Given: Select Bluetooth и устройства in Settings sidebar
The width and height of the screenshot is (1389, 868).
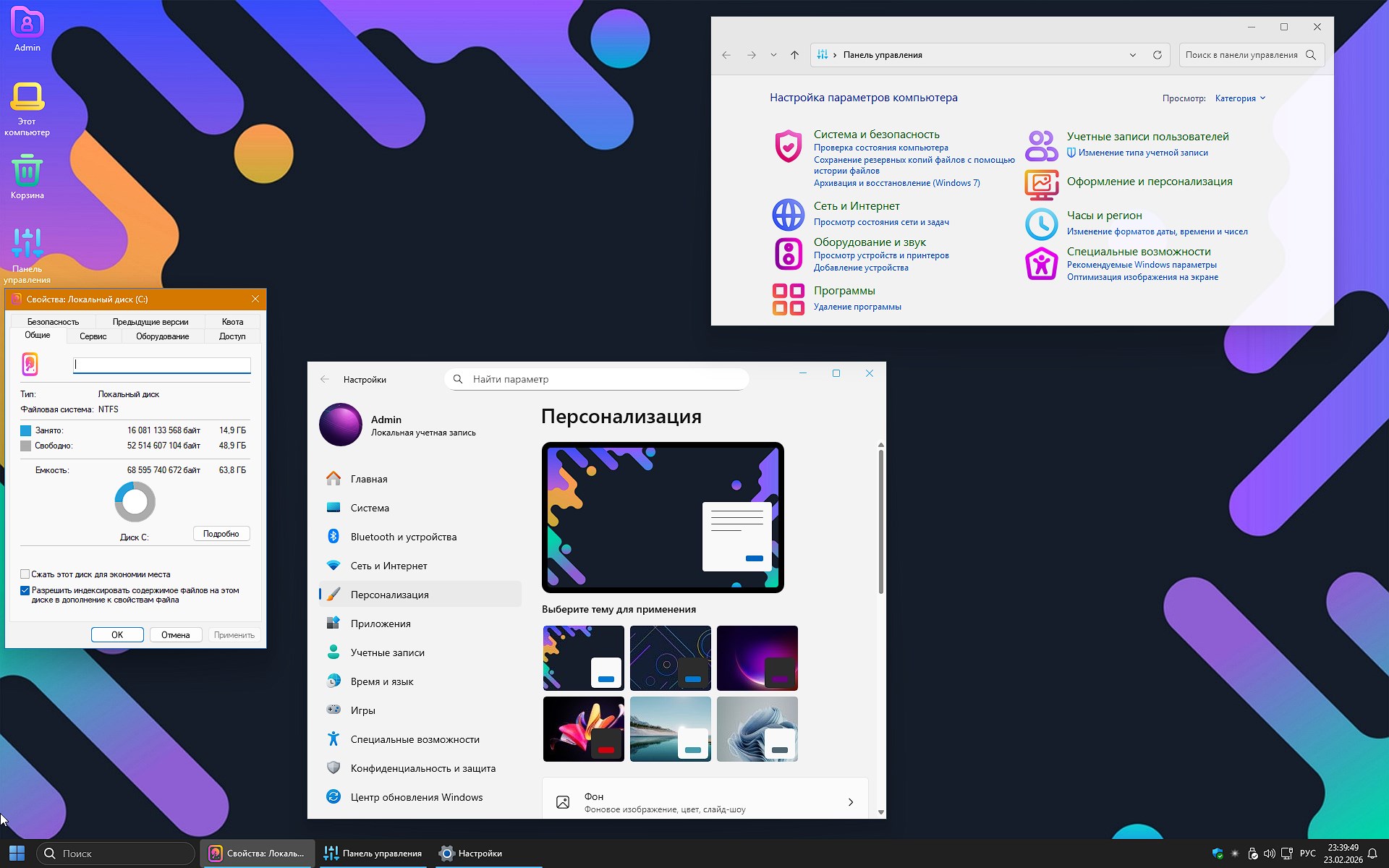Looking at the screenshot, I should [403, 537].
